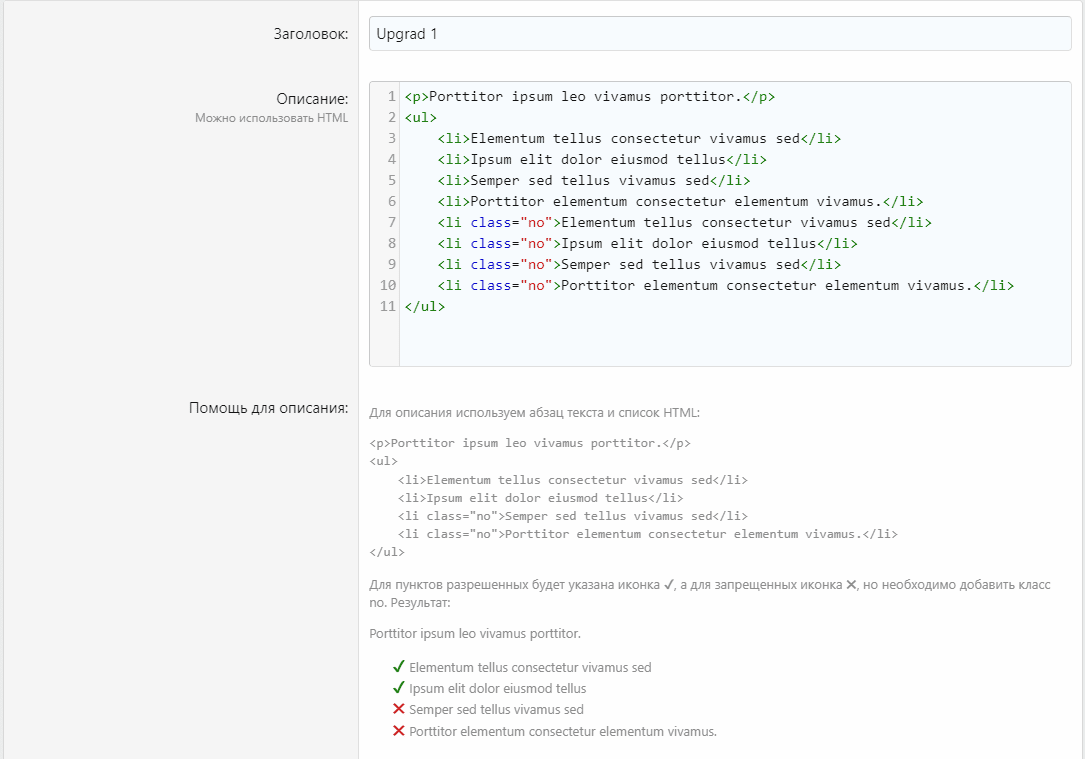Screen dimensions: 1085x759
Task: Click the inline check mark symbol in help paragraph
Action: [x=668, y=585]
